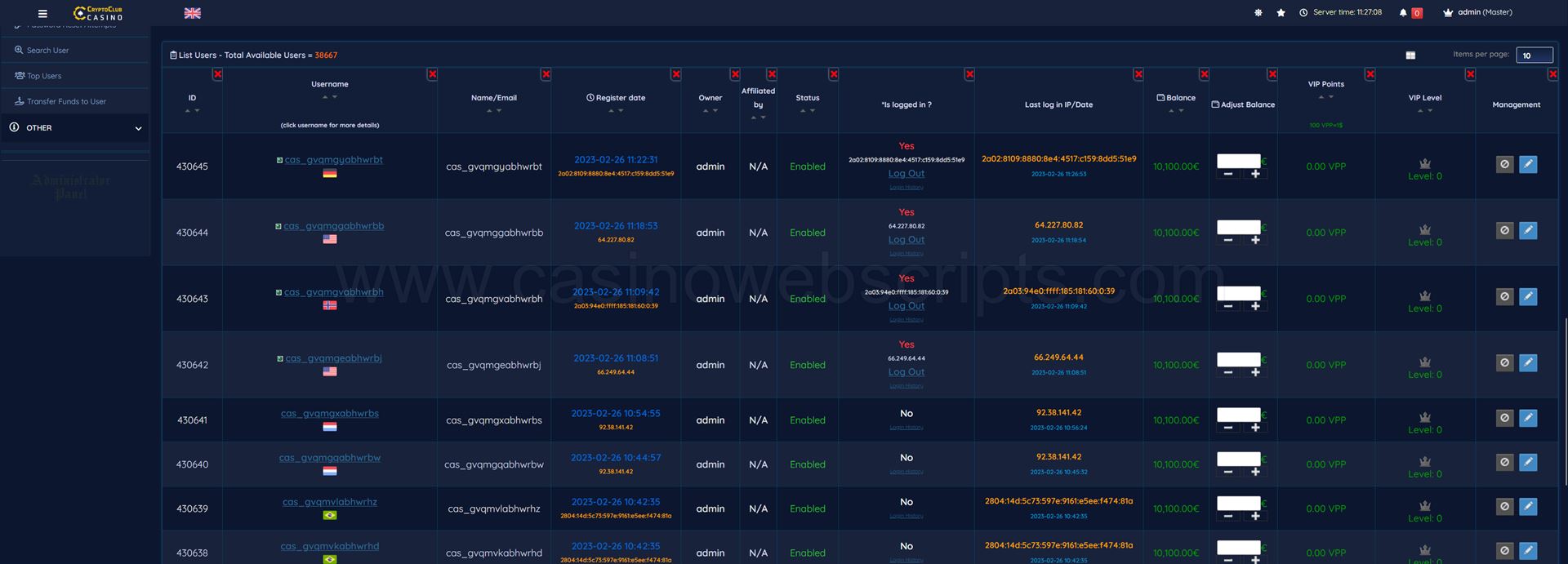This screenshot has height=564, width=1568.
Task: Click the Items per page field
Action: (1535, 56)
